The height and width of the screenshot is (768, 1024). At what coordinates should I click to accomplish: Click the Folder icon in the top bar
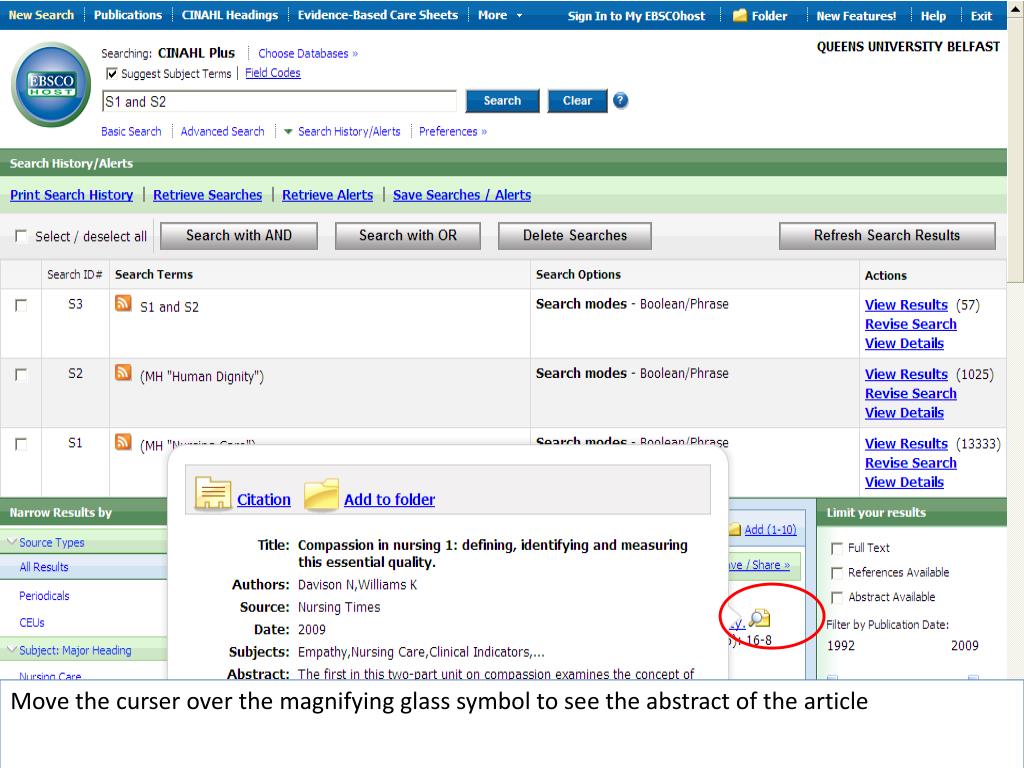(740, 15)
